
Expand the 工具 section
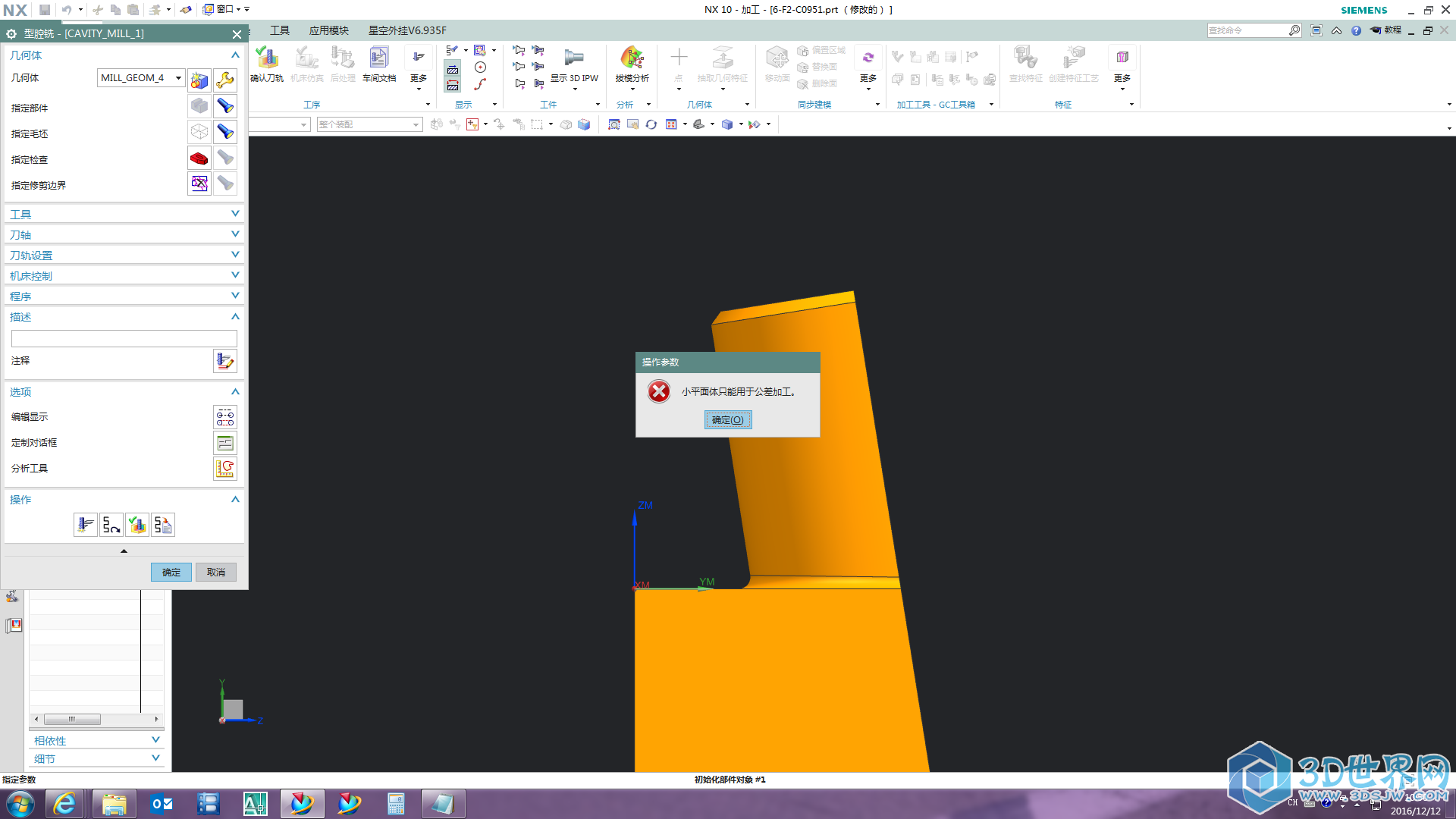(124, 215)
